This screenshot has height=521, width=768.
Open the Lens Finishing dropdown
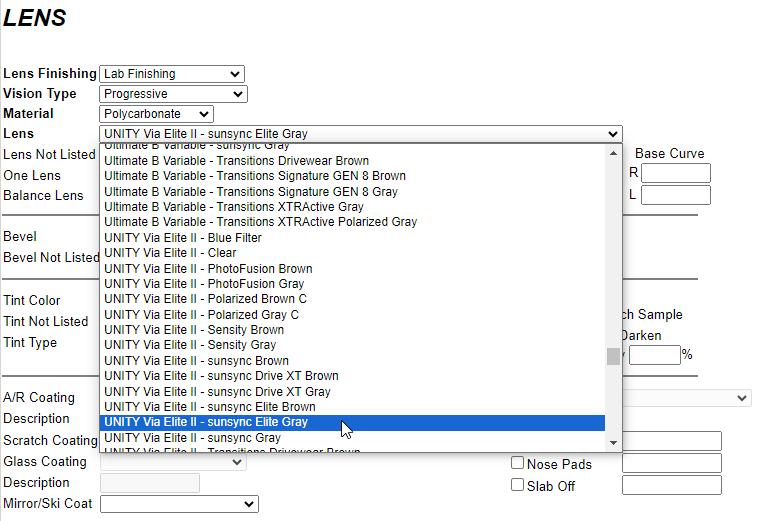tap(172, 74)
